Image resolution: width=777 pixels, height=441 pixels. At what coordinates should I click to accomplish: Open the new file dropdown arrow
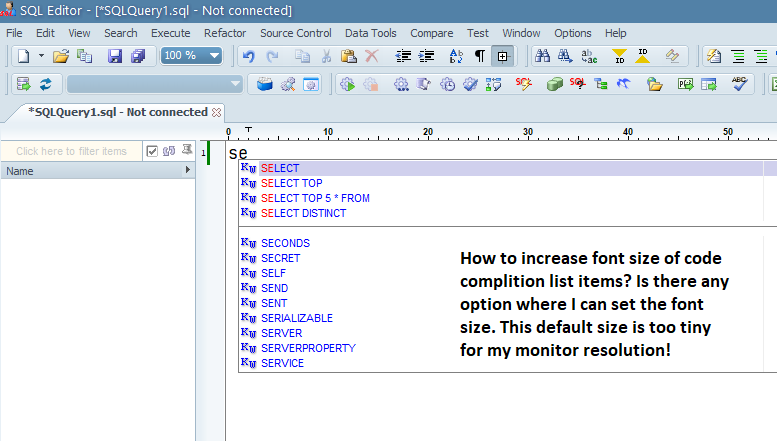point(41,56)
